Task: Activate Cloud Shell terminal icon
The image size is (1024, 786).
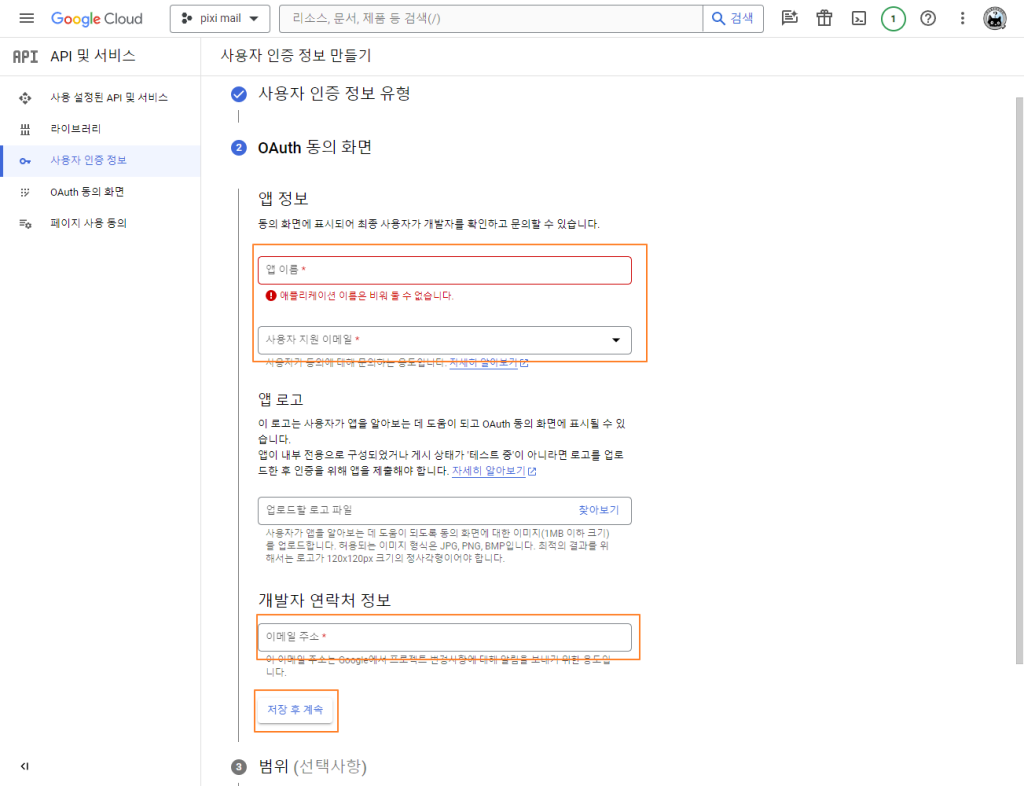Action: coord(858,19)
